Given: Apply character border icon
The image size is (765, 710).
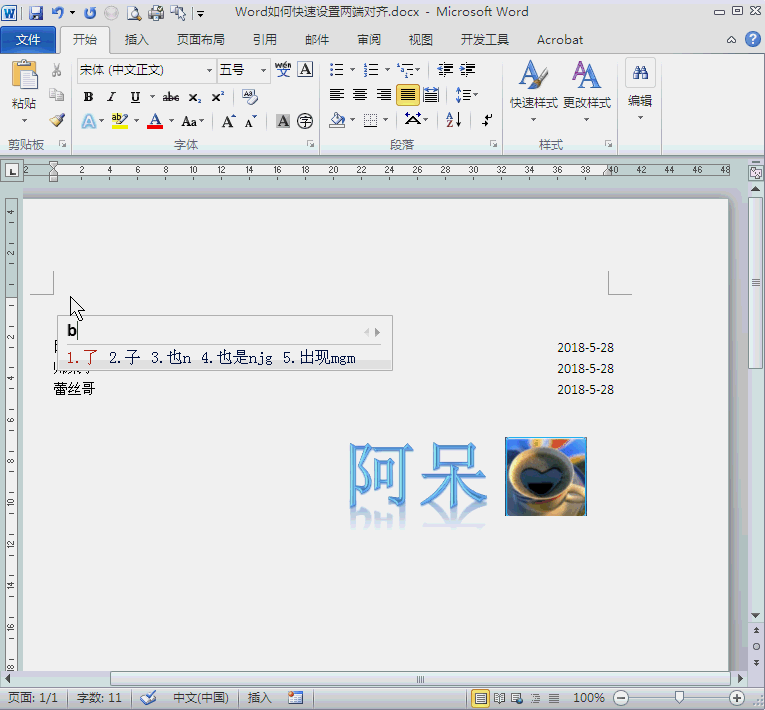Looking at the screenshot, I should point(305,69).
